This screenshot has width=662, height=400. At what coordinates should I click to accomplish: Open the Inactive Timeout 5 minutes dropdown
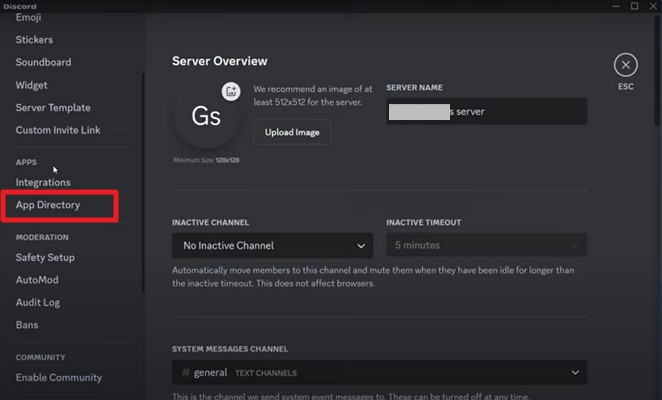[x=486, y=245]
